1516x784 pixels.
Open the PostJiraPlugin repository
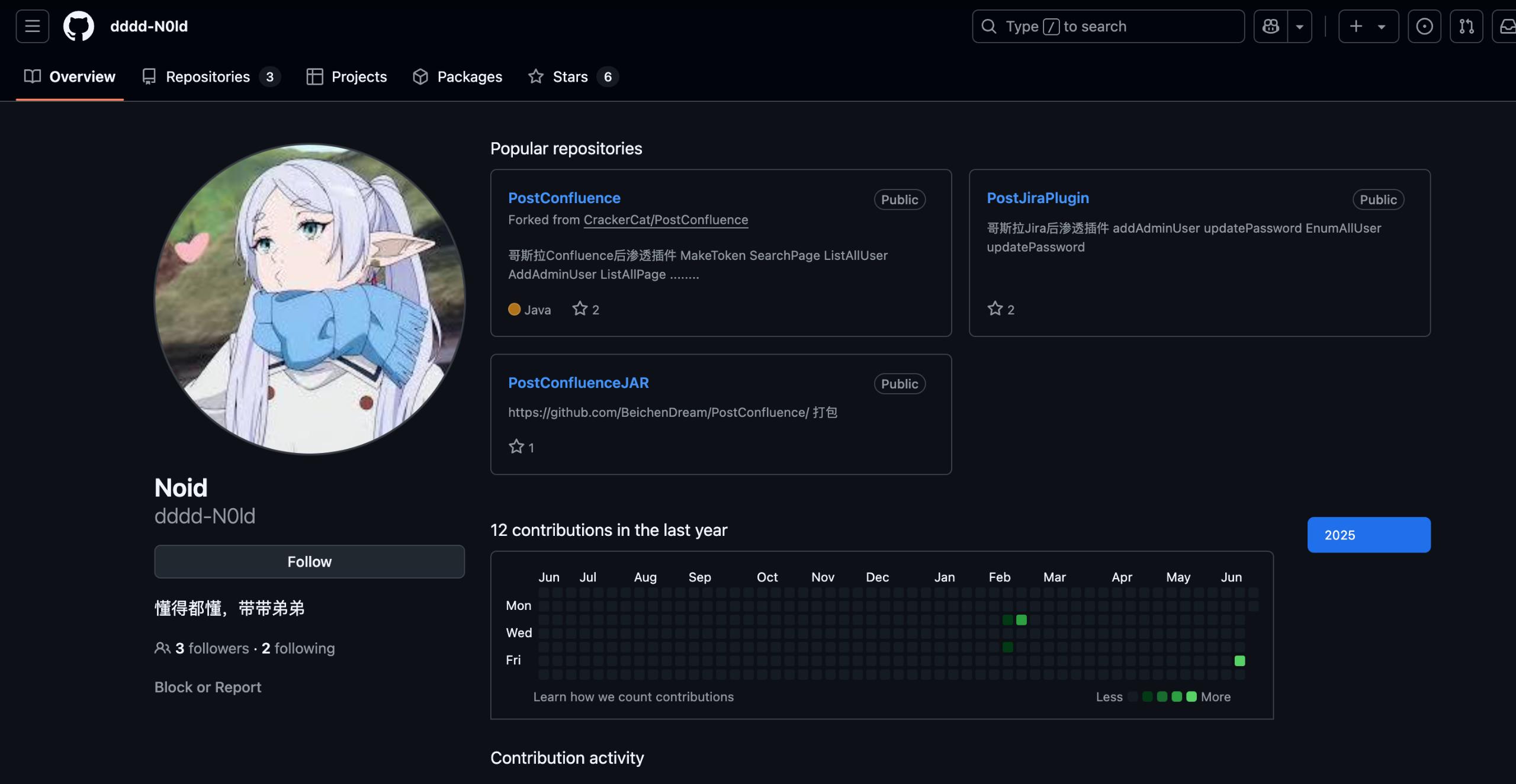tap(1038, 198)
